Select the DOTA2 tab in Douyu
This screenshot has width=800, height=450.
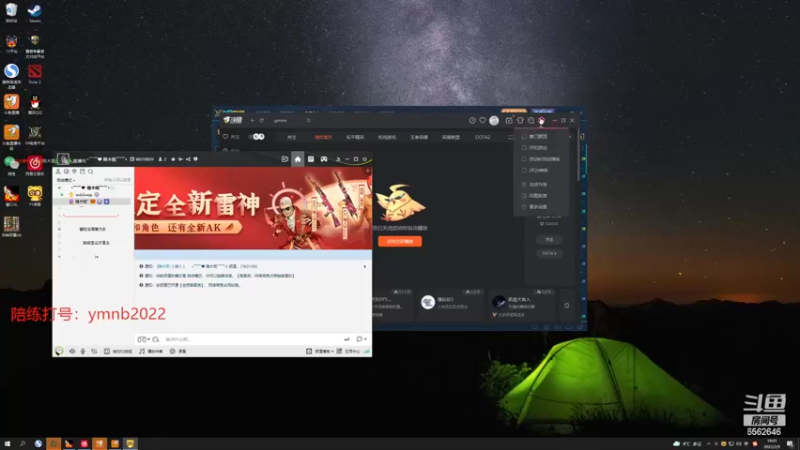point(483,137)
